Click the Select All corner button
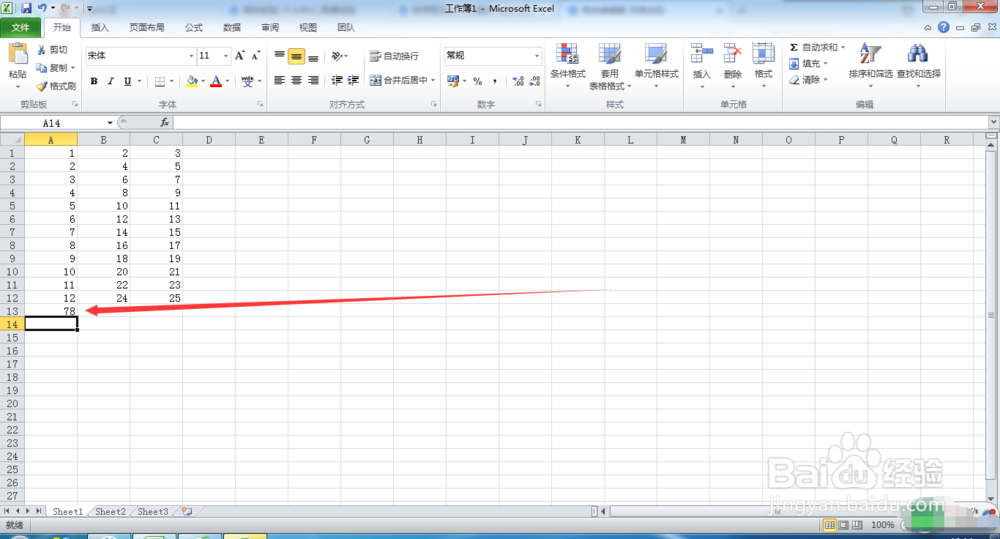The width and height of the screenshot is (1000, 539). tap(12, 139)
